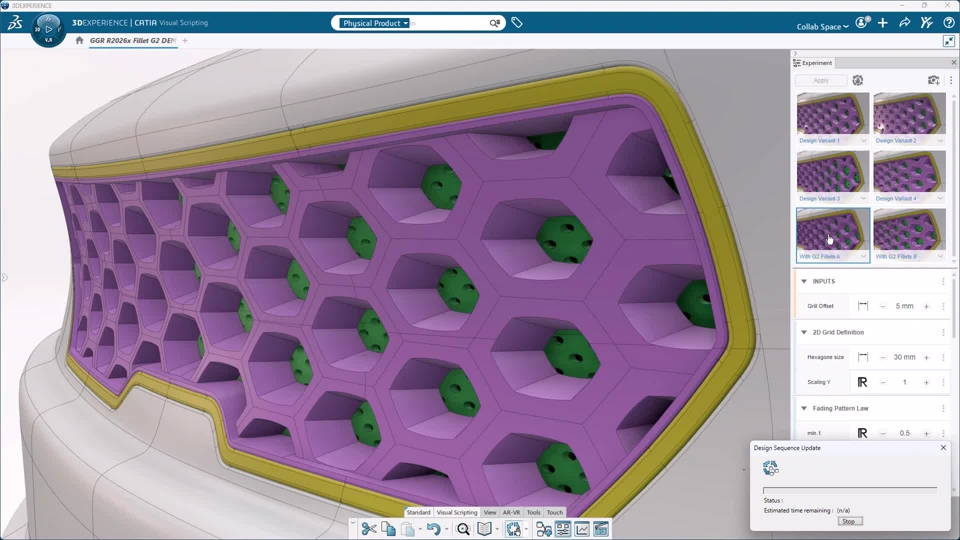Toggle the Experiment sliders panel icon
This screenshot has width=960, height=540.
coord(563,528)
